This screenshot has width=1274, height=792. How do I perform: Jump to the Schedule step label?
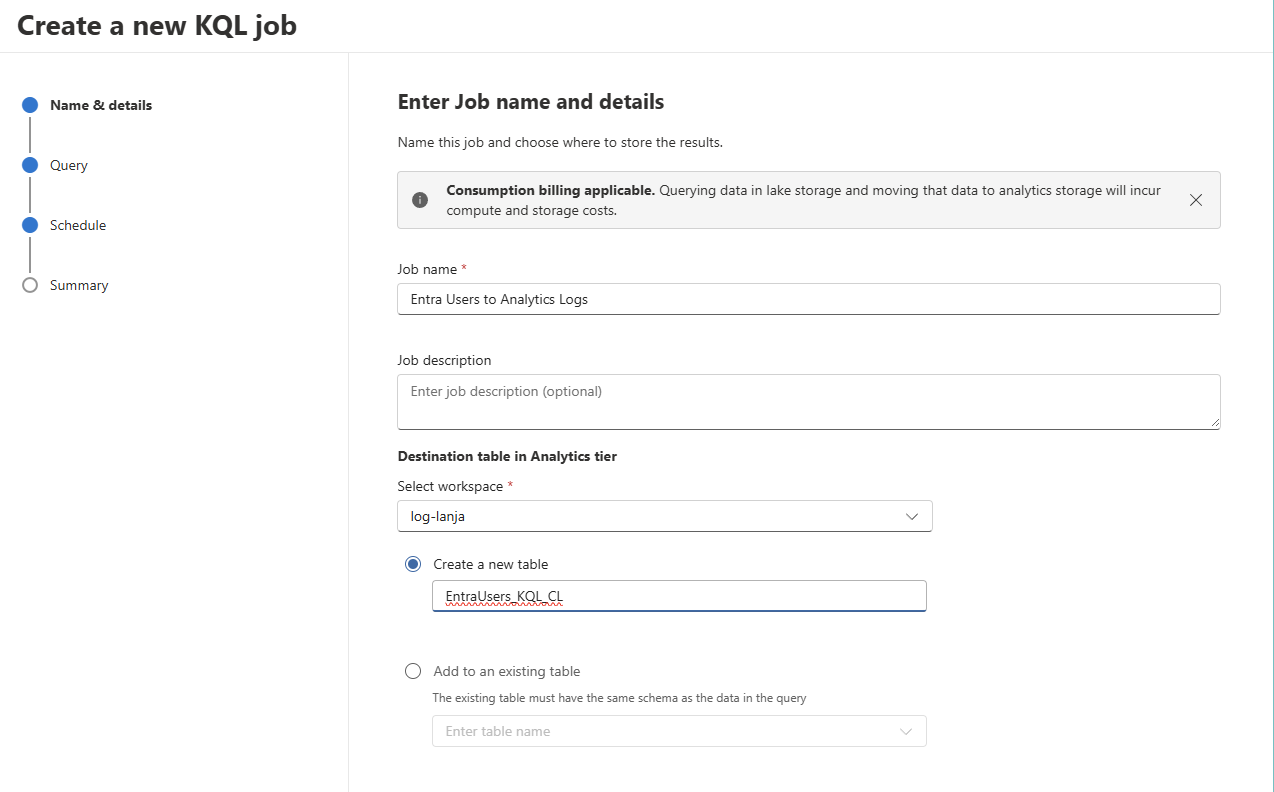(78, 225)
